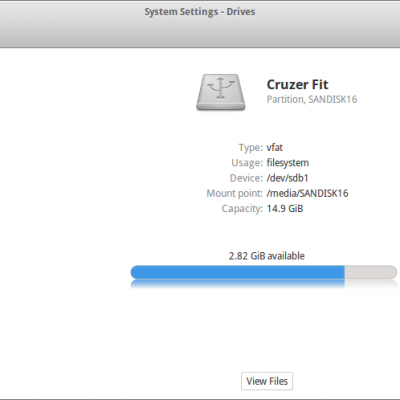Click the Type field label
Image resolution: width=400 pixels, height=400 pixels.
tap(250, 147)
